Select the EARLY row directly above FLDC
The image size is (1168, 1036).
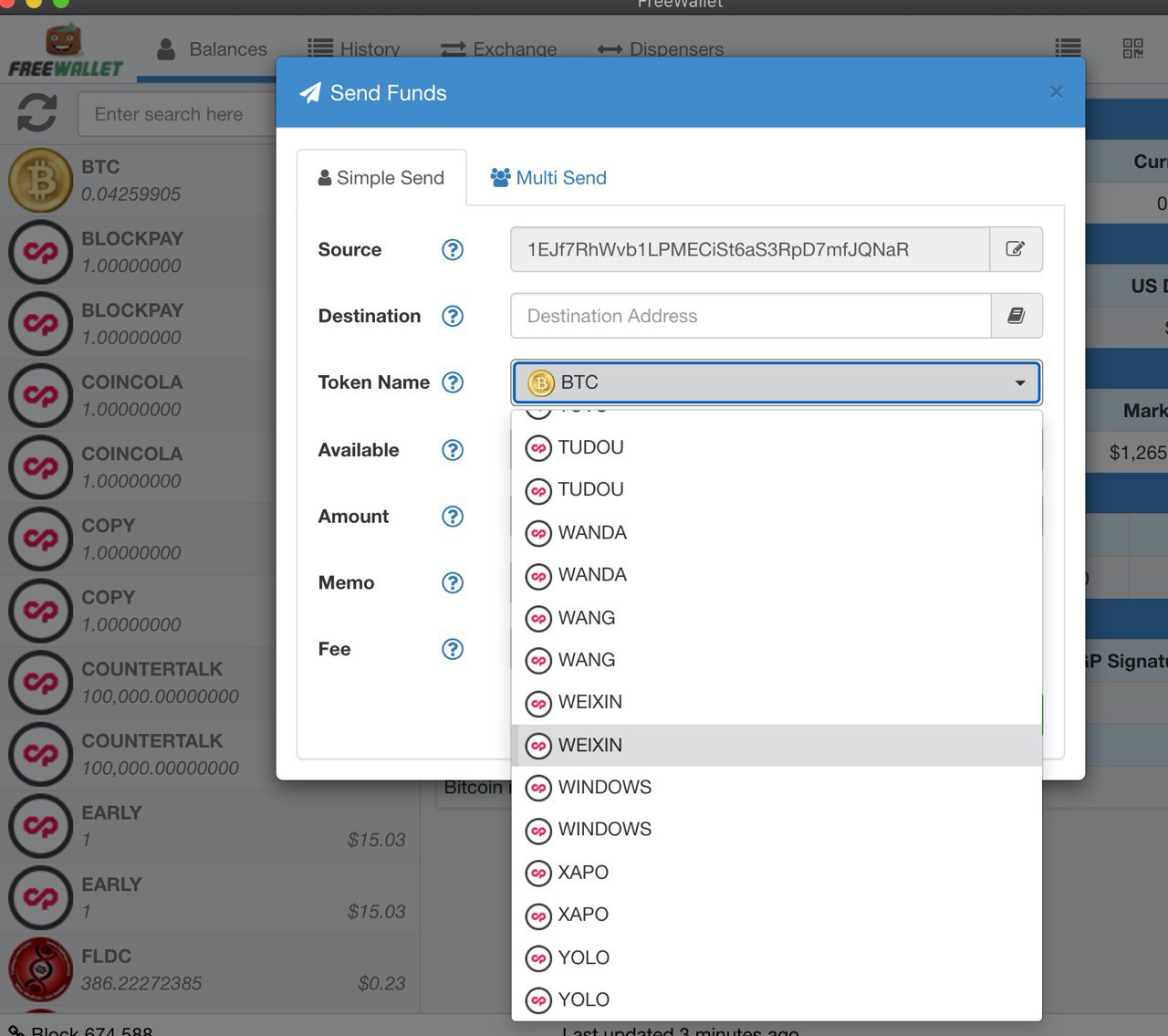pyautogui.click(x=210, y=898)
